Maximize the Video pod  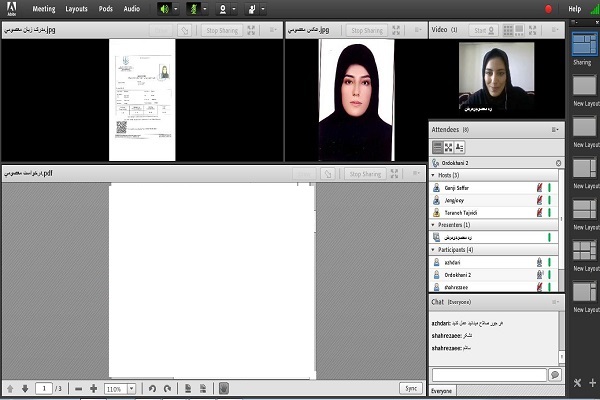click(x=532, y=30)
